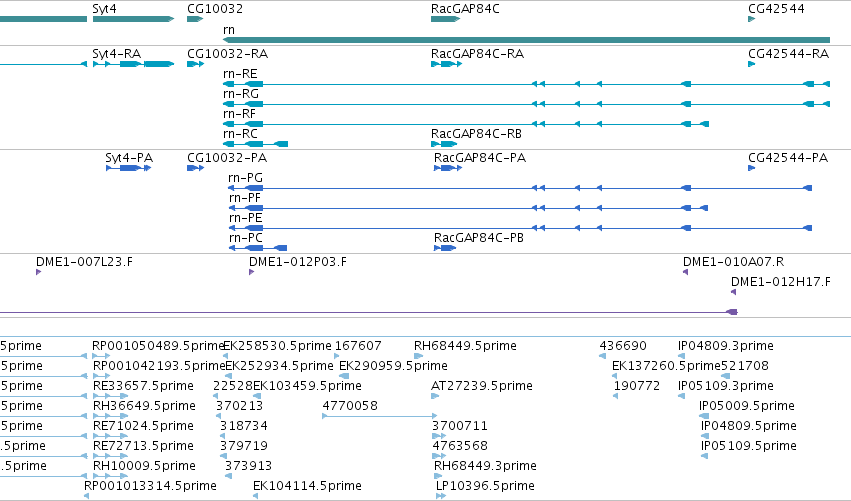Select transcript Syt4-RA label
Viewport: 851px width, 501px height.
(x=116, y=54)
